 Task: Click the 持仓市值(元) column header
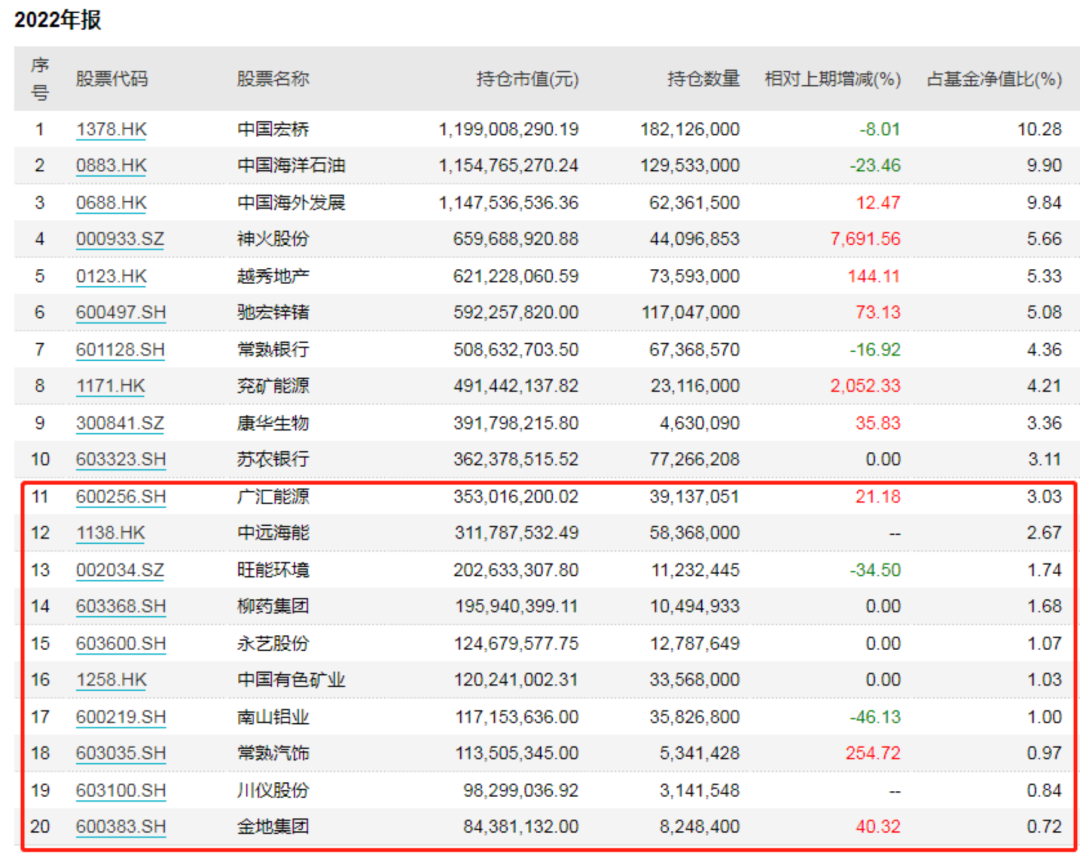click(x=527, y=79)
